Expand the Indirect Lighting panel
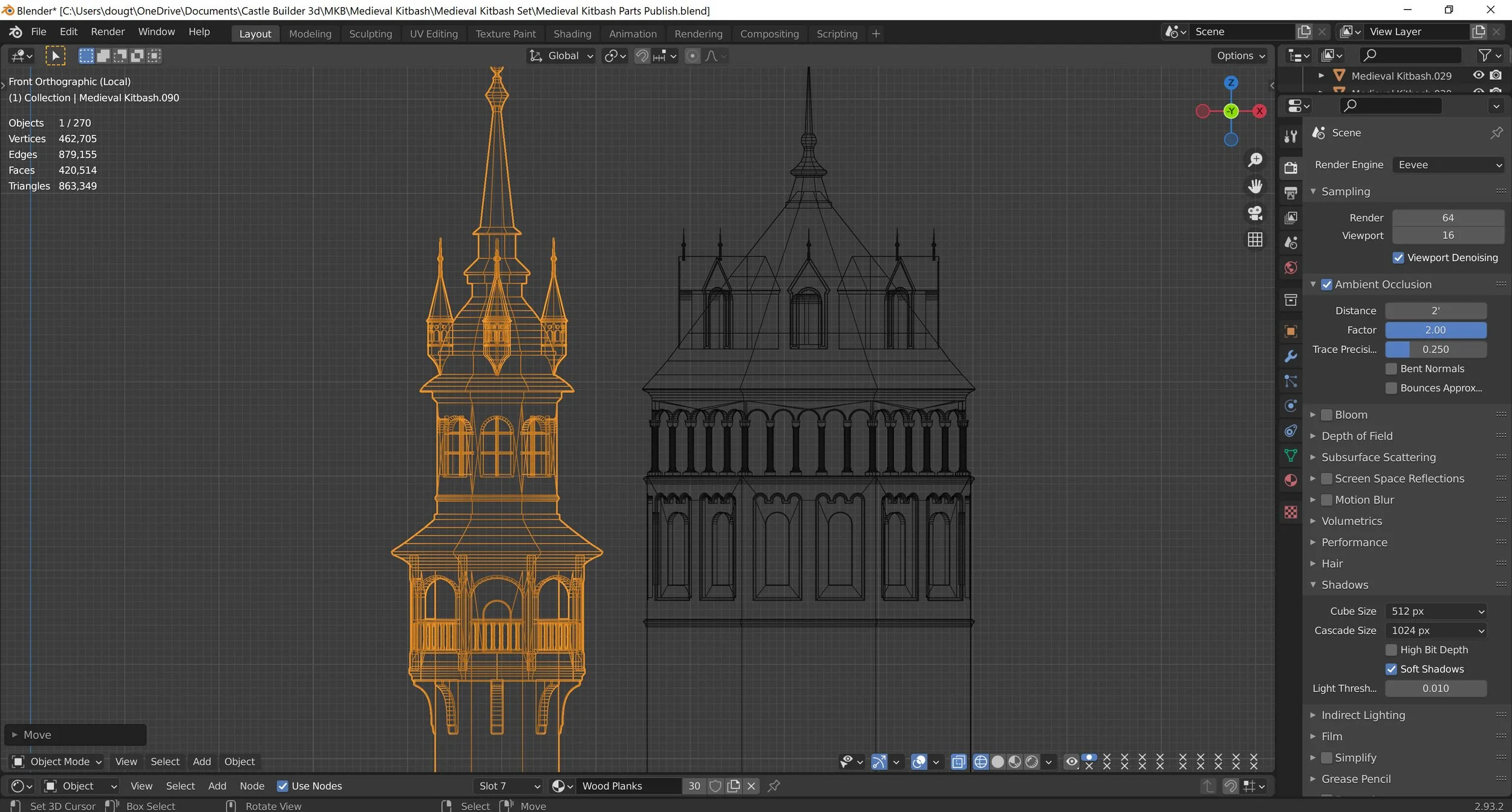 coord(1363,715)
